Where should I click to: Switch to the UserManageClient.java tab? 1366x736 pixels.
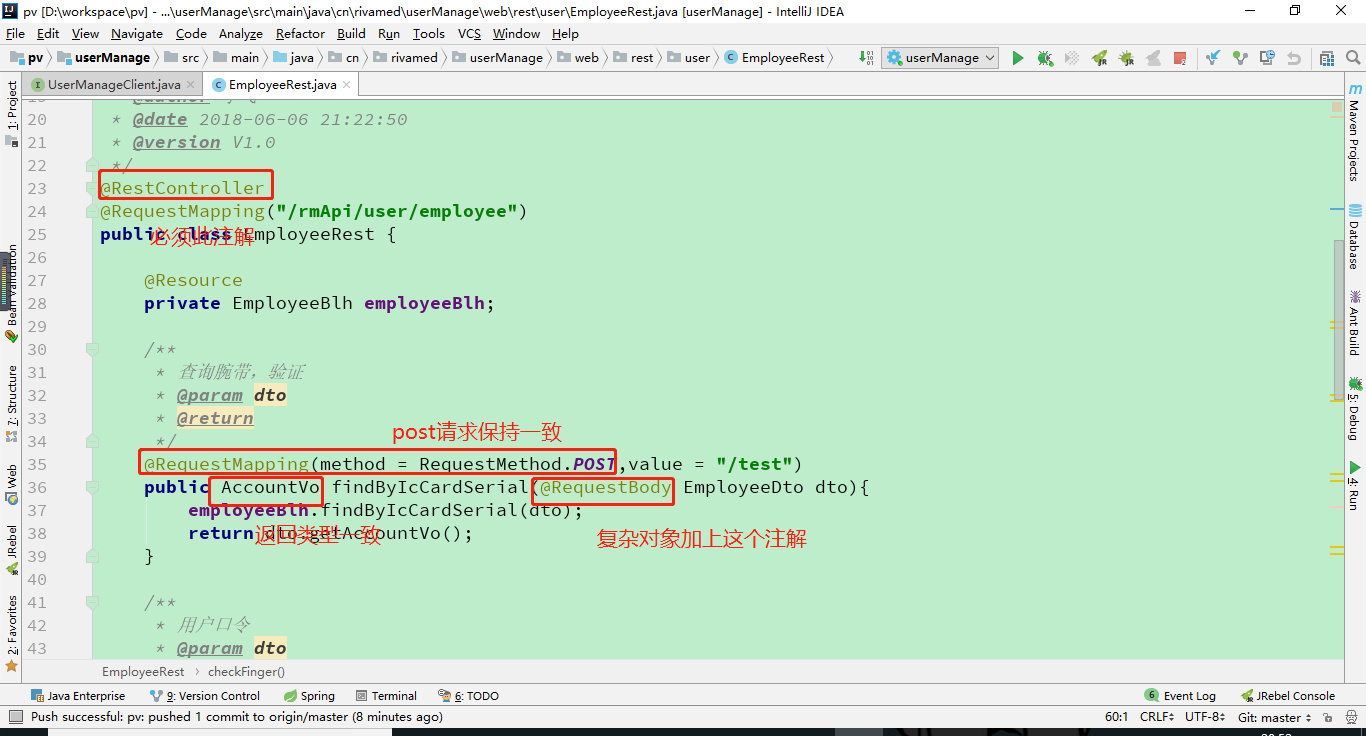pos(106,85)
